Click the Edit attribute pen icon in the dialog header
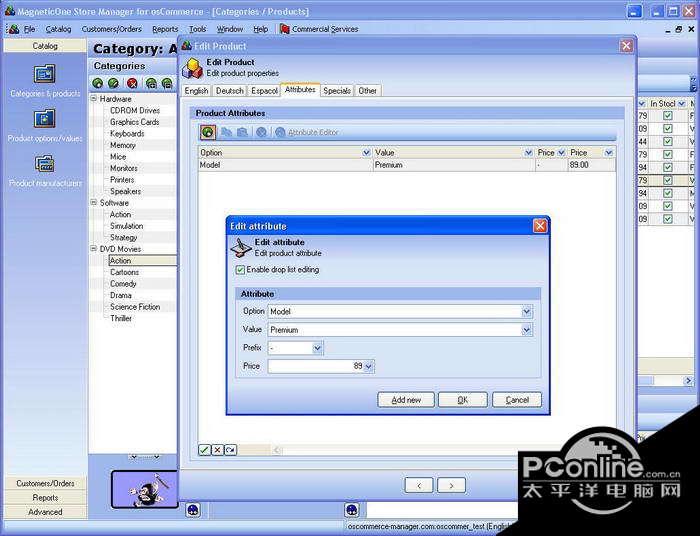The height and width of the screenshot is (536, 700). (x=241, y=248)
